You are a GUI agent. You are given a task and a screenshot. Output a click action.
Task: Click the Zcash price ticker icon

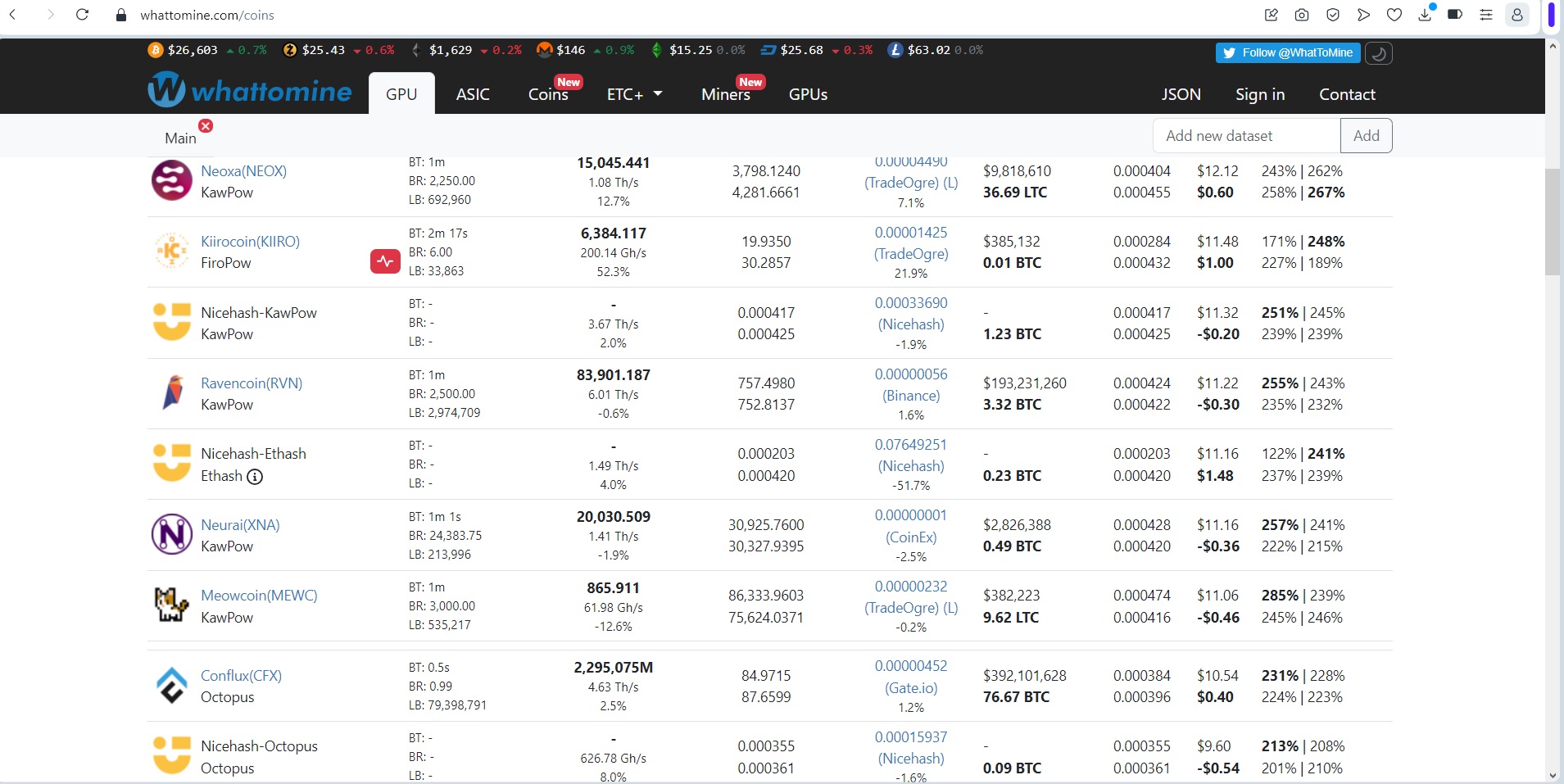pyautogui.click(x=290, y=50)
